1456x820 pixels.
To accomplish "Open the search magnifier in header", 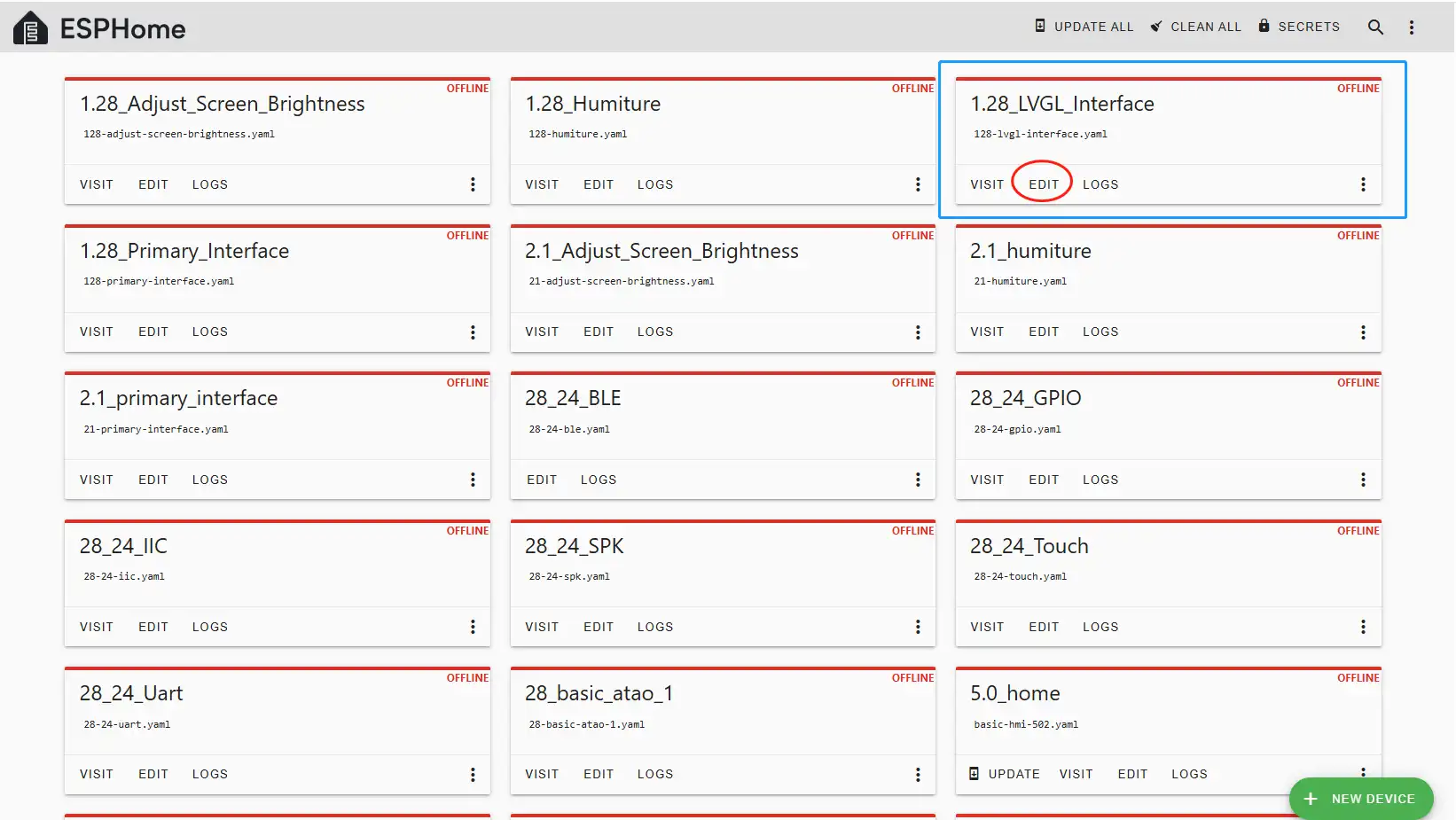I will [x=1375, y=27].
